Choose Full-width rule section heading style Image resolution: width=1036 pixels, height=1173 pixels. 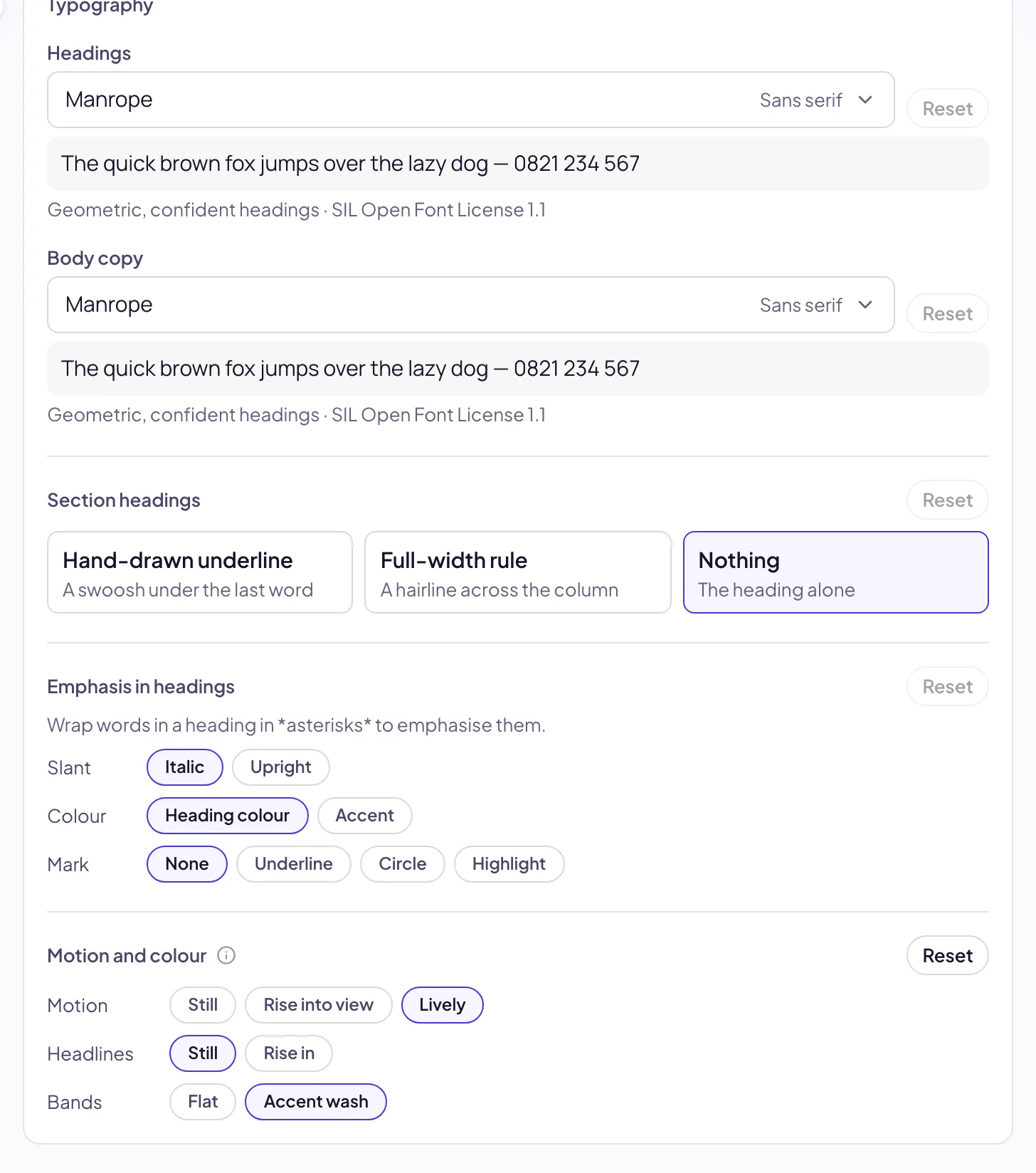point(518,572)
